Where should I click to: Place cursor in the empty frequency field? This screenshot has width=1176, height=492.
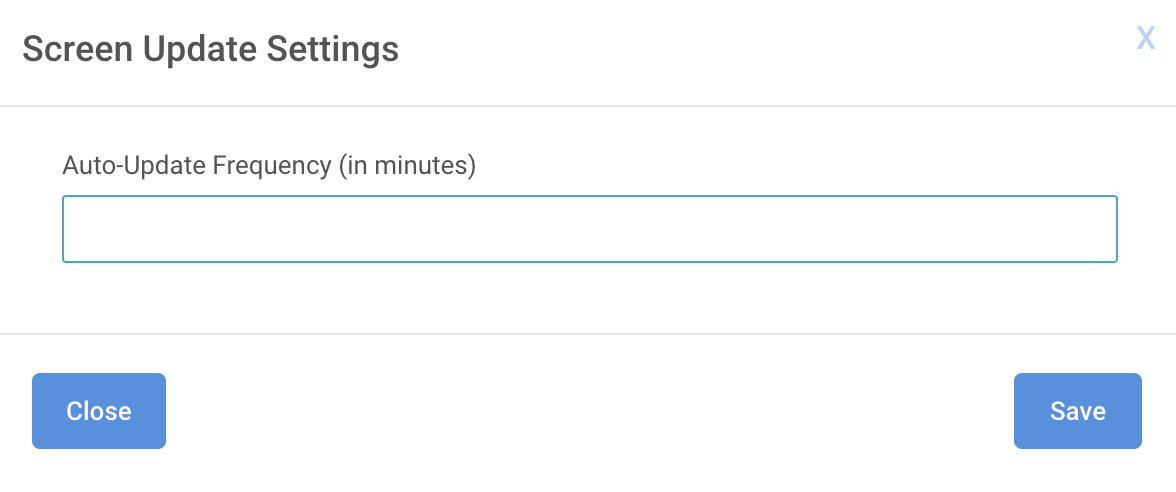[x=590, y=229]
